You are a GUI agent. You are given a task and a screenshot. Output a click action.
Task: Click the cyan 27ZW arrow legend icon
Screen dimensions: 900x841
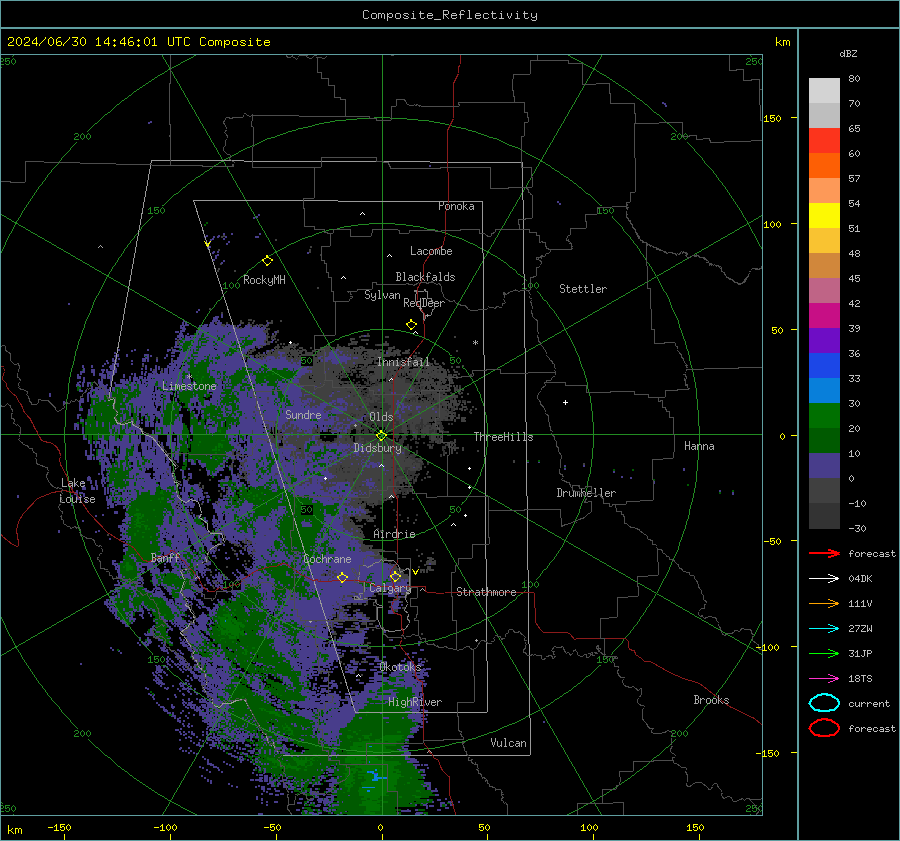[x=824, y=629]
